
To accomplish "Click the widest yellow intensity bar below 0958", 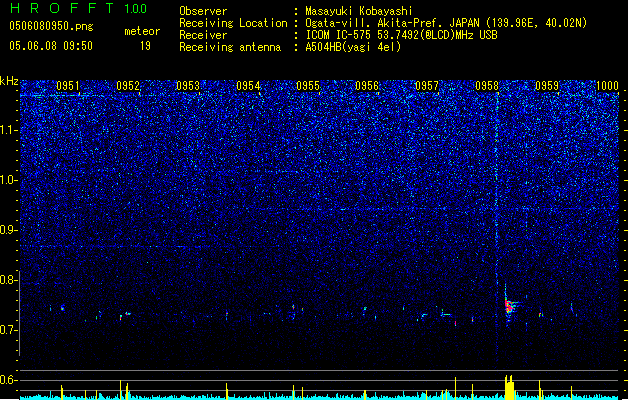I will [509, 388].
